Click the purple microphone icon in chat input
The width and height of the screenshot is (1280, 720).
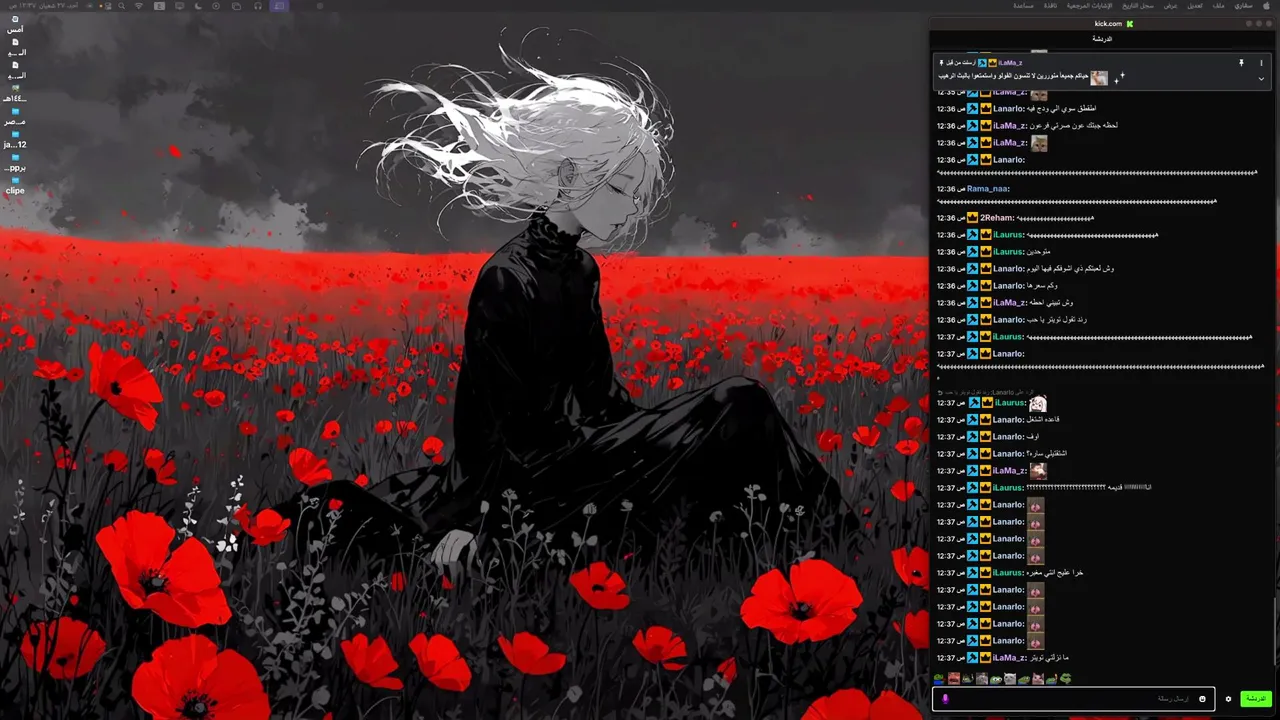945,699
